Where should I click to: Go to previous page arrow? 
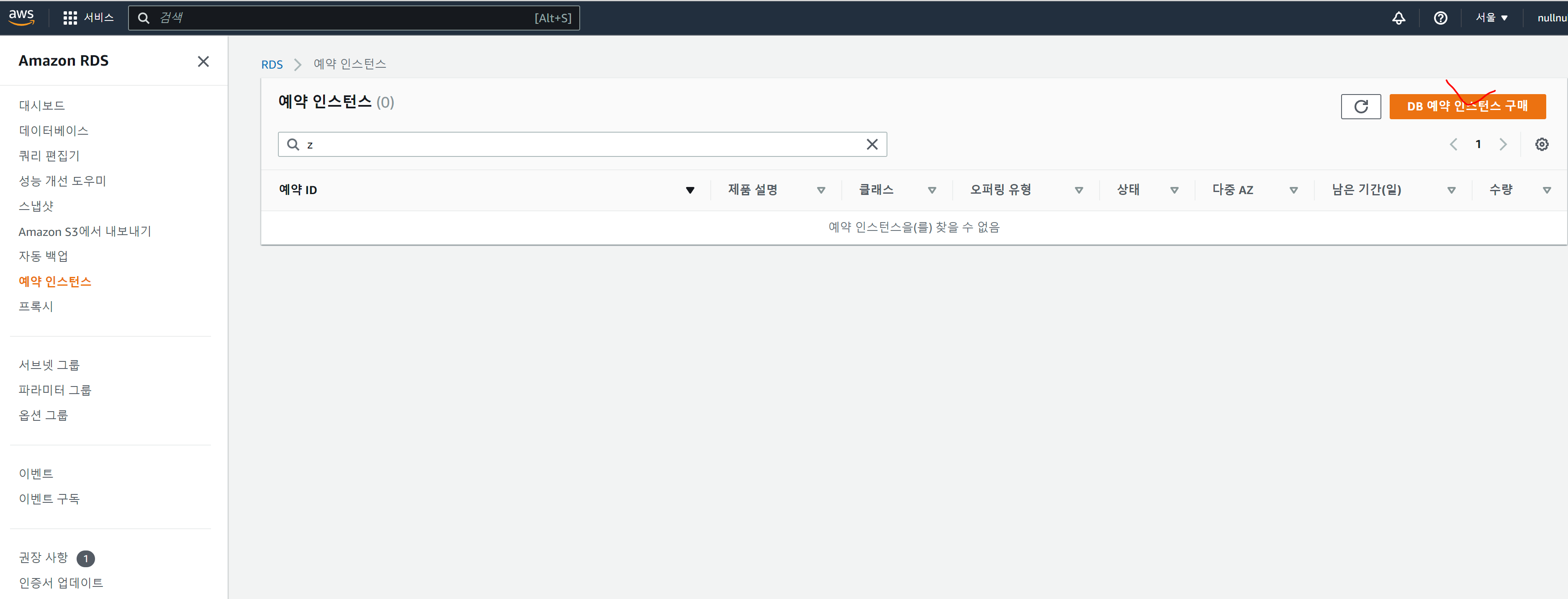coord(1454,144)
